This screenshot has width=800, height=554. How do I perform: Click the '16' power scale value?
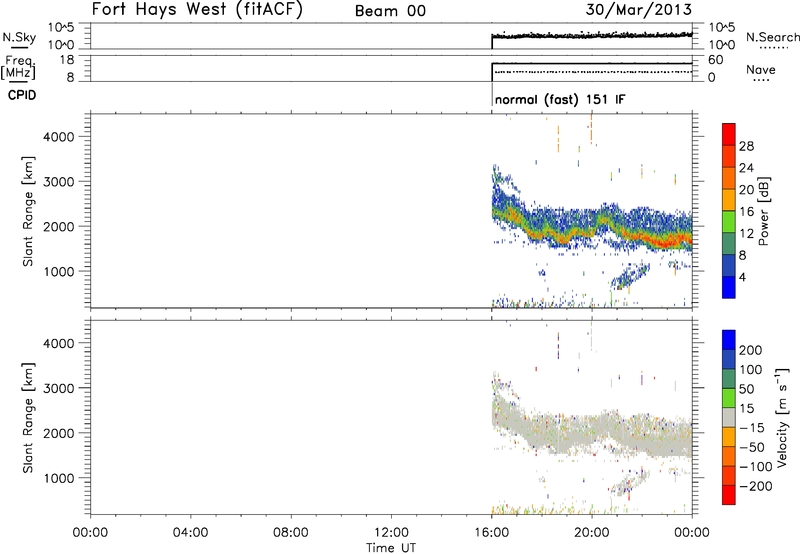[746, 212]
